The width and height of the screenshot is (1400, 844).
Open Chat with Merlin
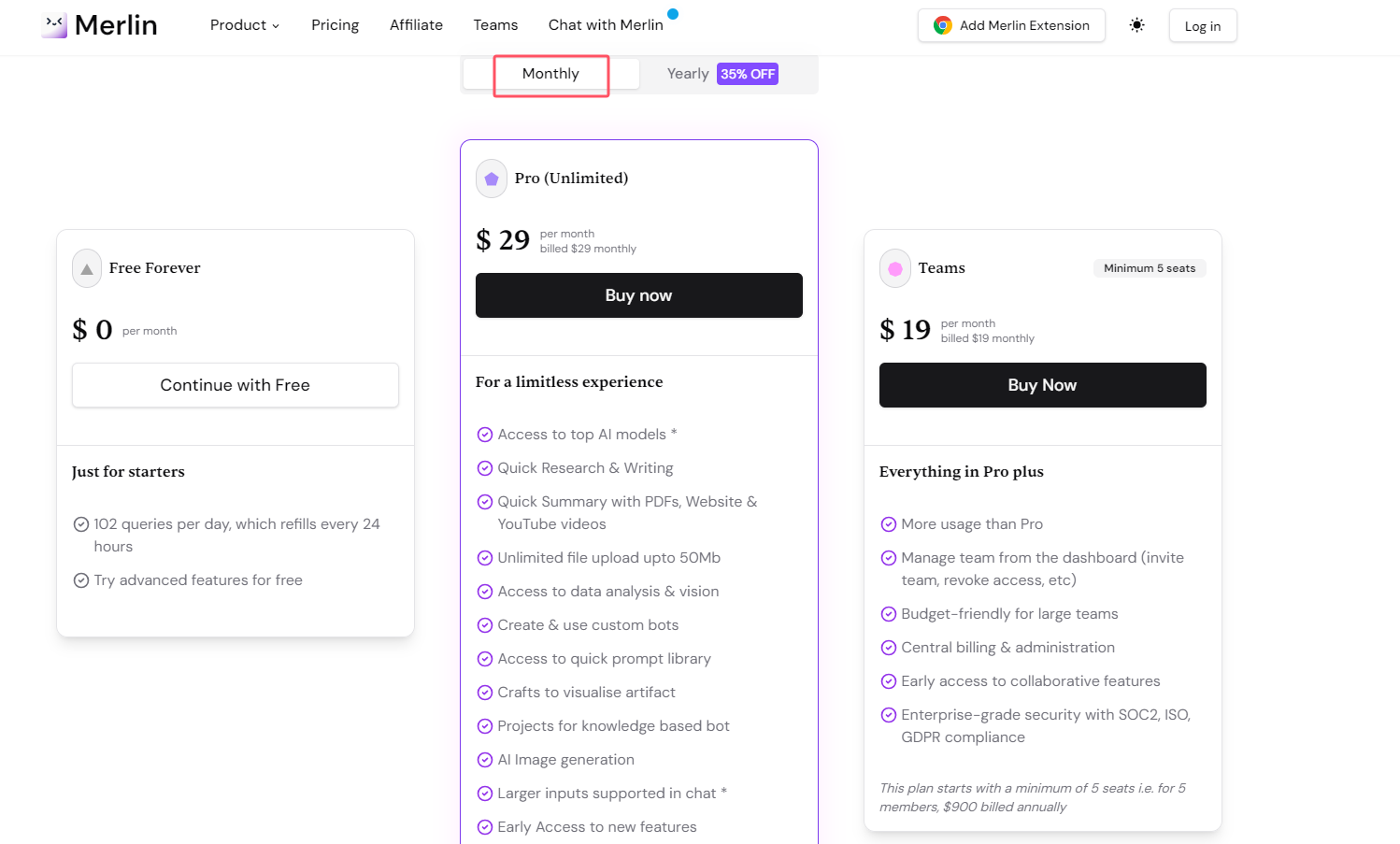click(x=606, y=25)
